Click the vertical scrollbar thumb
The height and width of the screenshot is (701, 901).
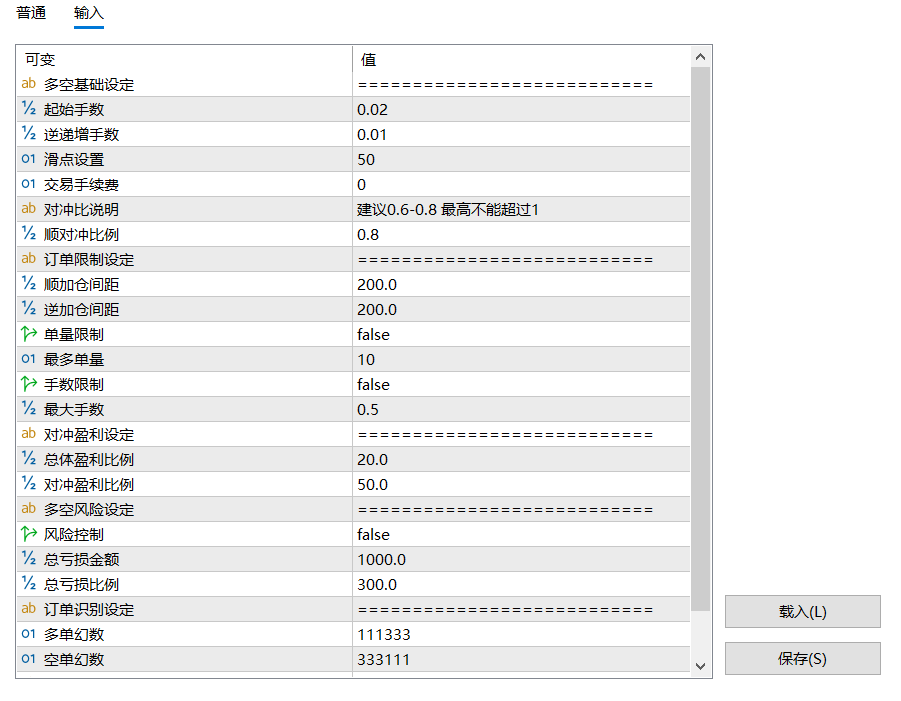700,330
